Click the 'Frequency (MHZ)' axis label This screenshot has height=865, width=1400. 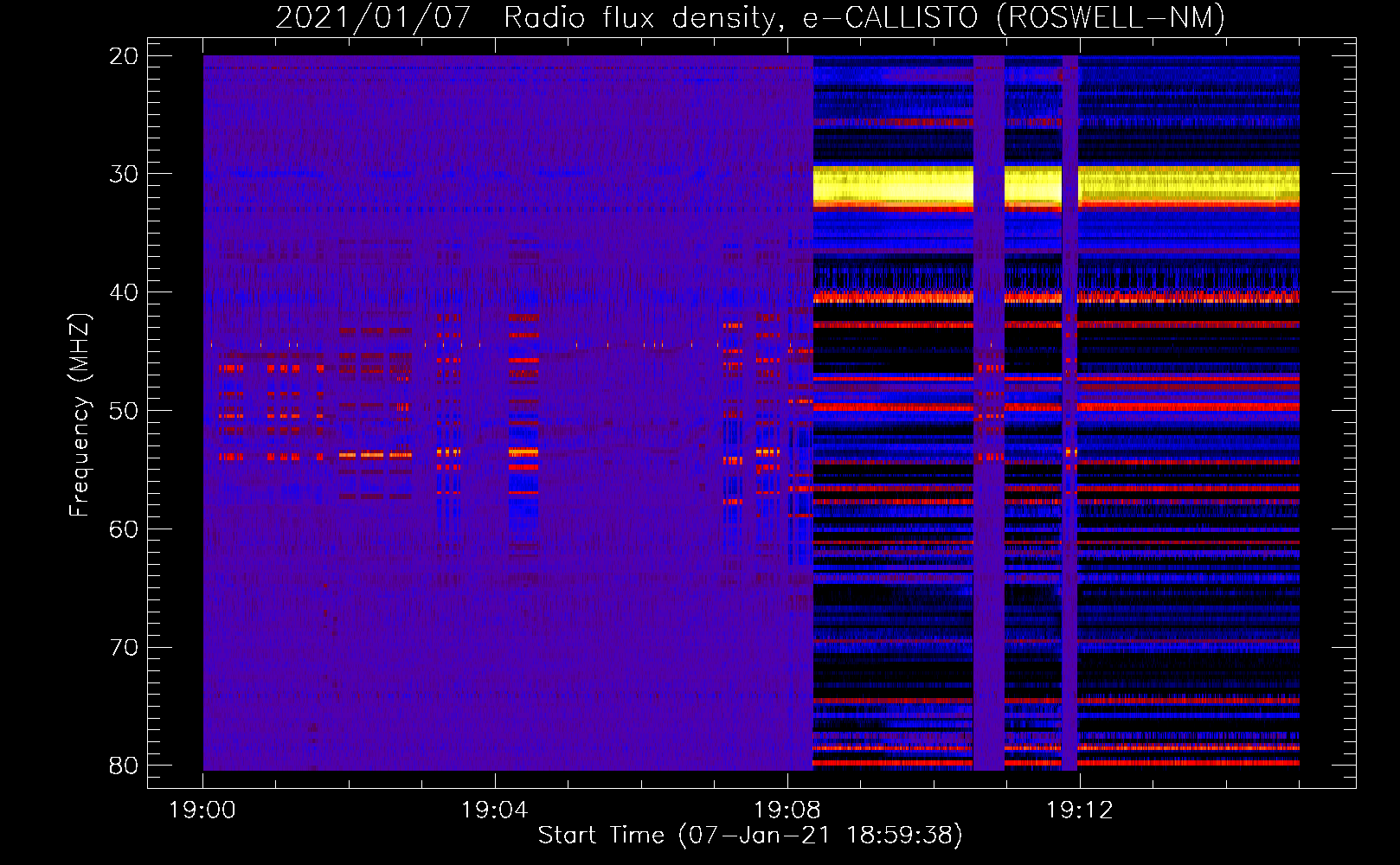(80, 415)
